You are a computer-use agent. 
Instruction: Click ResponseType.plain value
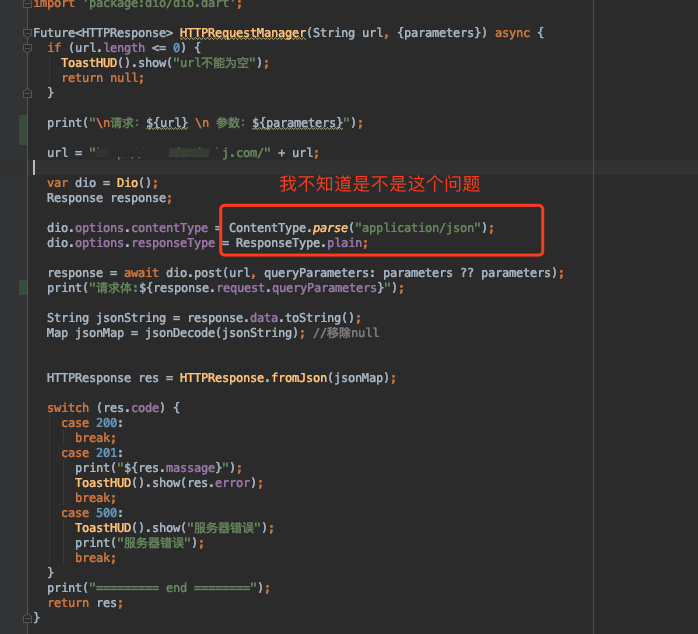(299, 243)
